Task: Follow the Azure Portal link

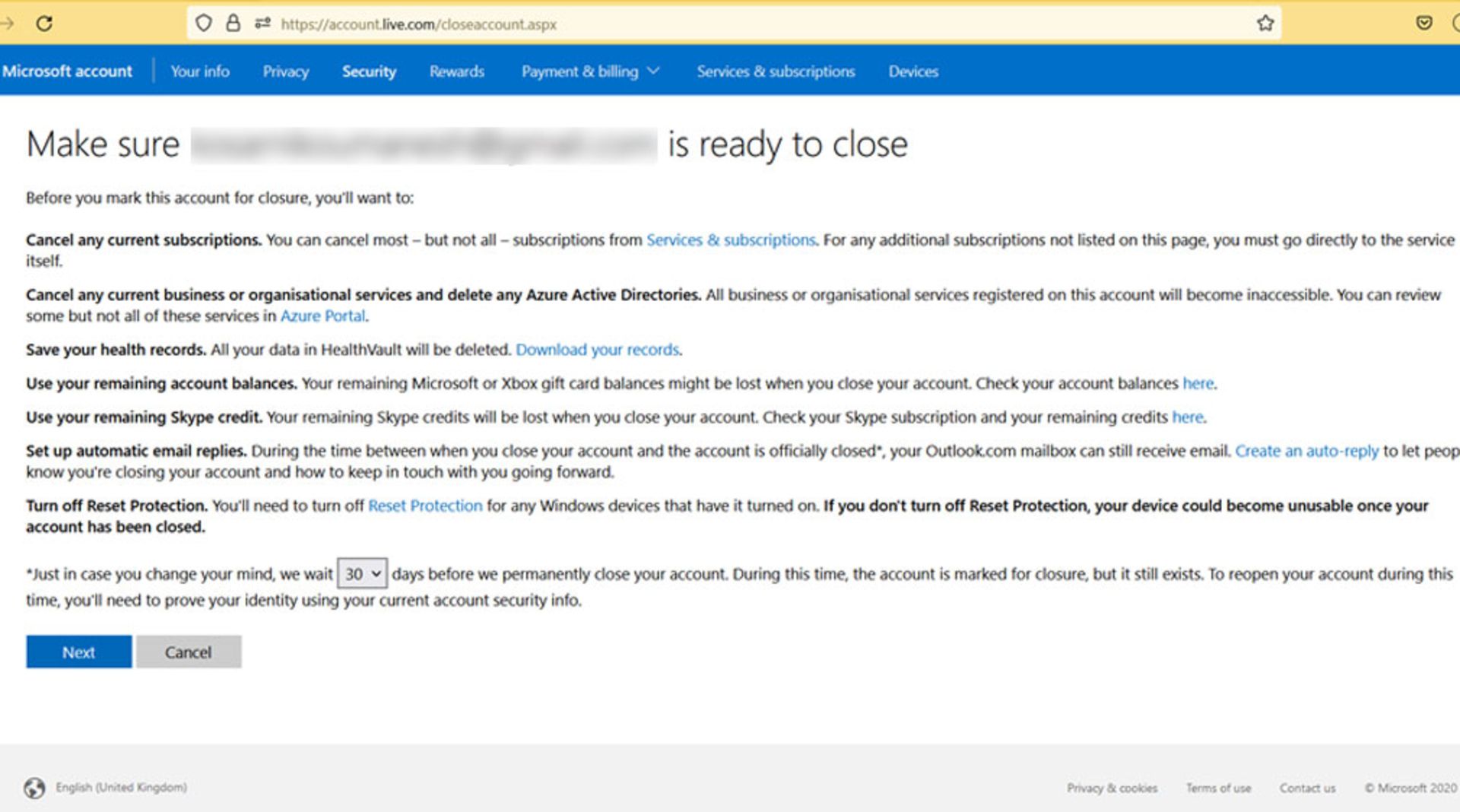Action: (322, 316)
